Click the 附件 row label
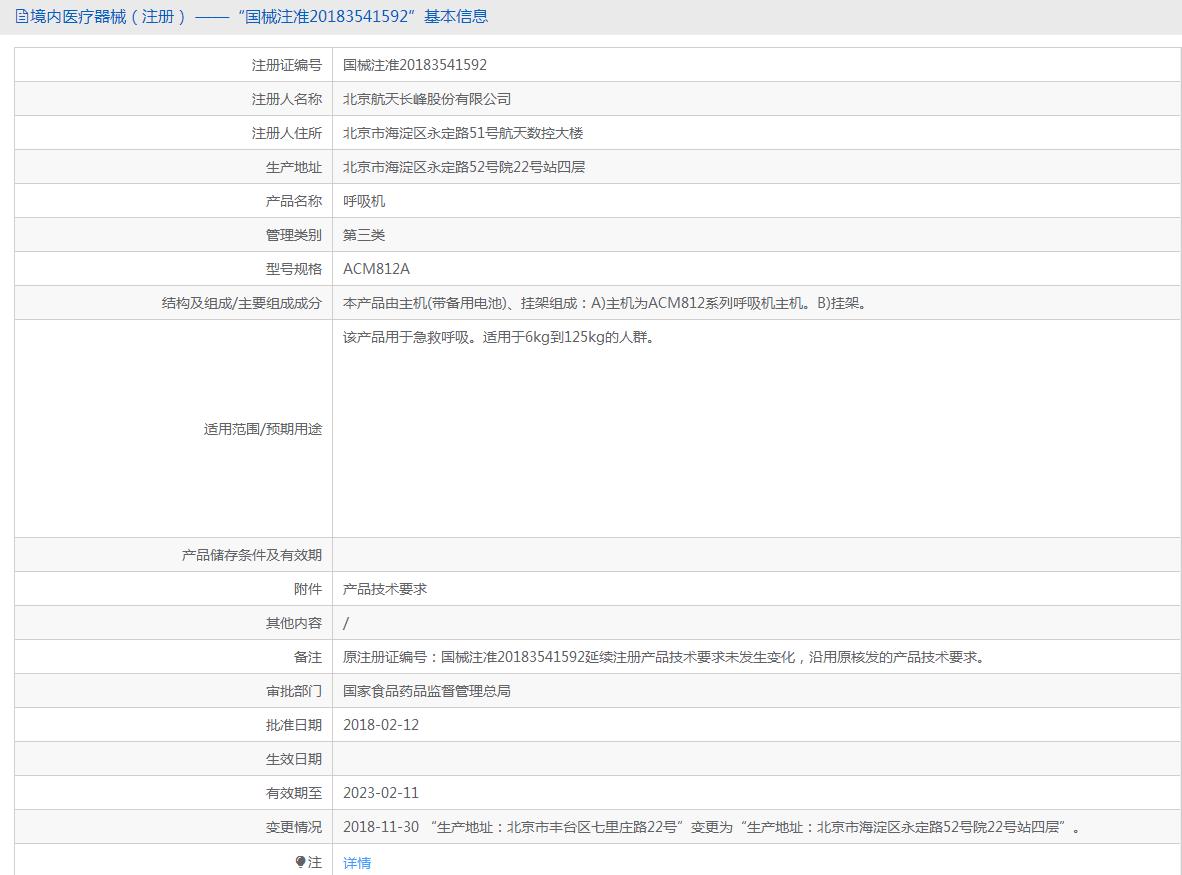Screen dimensions: 1182x875 (308, 589)
